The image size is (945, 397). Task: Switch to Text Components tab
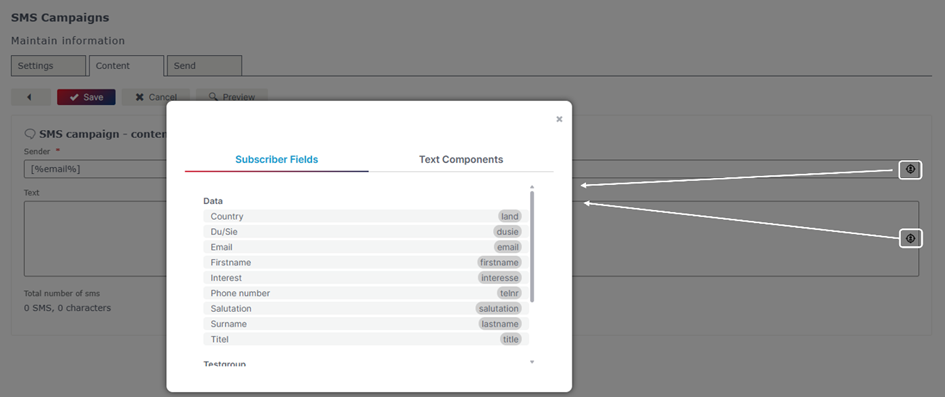(x=461, y=160)
